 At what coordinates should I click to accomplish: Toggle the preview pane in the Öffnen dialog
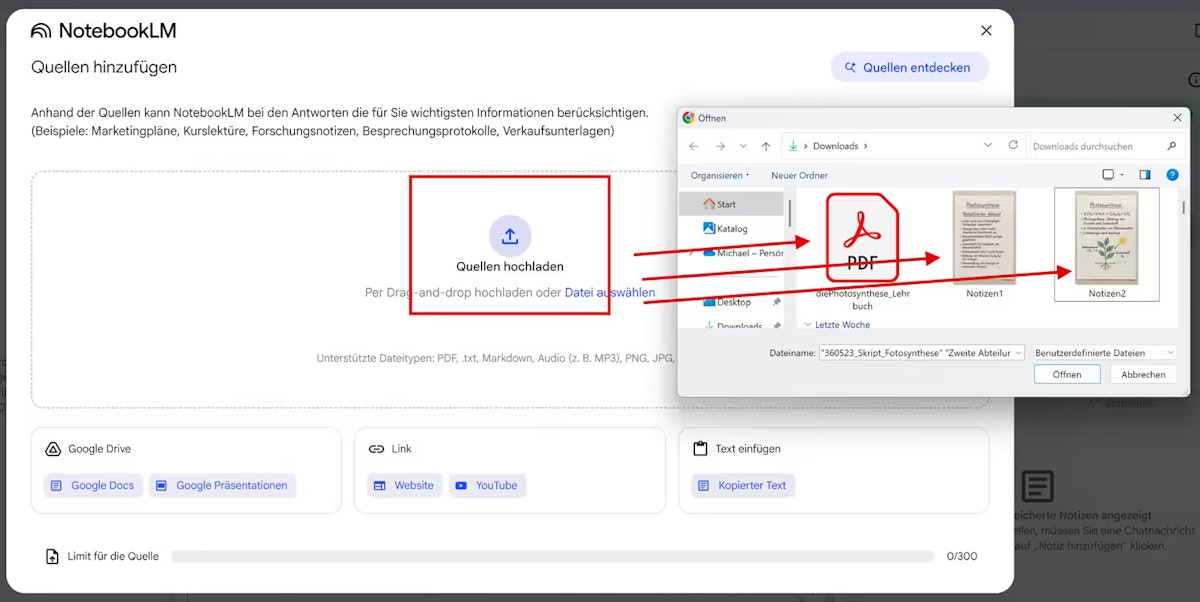tap(1145, 175)
